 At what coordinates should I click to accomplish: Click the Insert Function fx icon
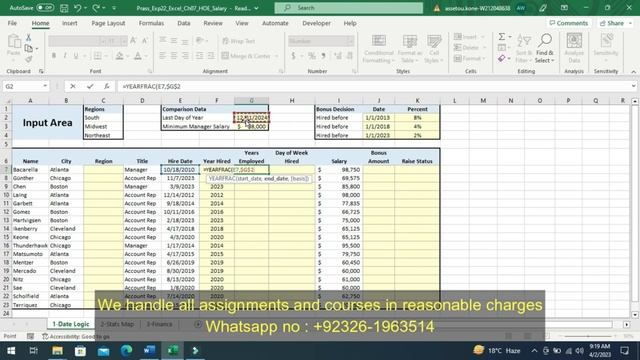(107, 86)
